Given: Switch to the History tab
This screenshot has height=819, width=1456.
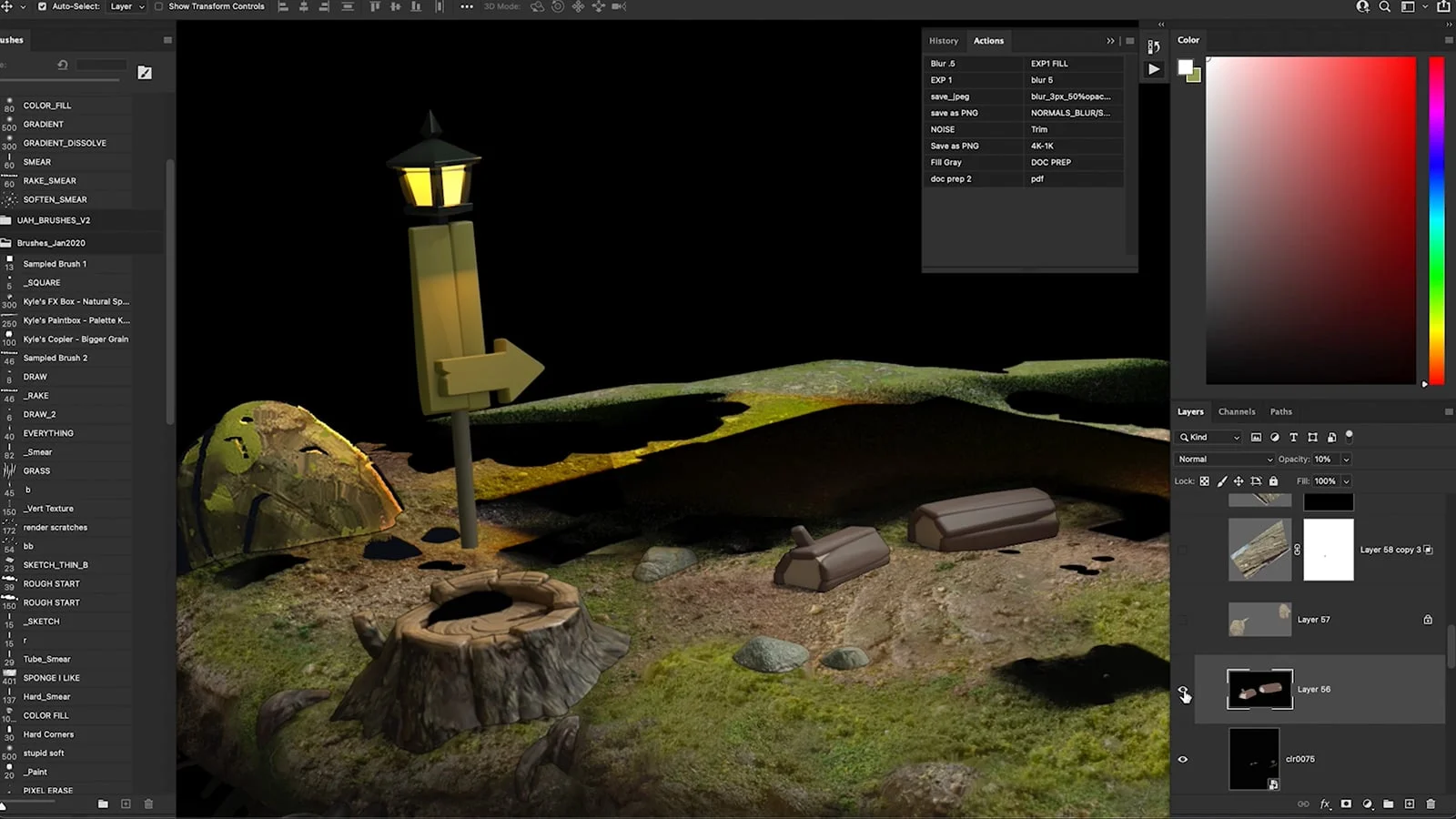Looking at the screenshot, I should pyautogui.click(x=944, y=41).
